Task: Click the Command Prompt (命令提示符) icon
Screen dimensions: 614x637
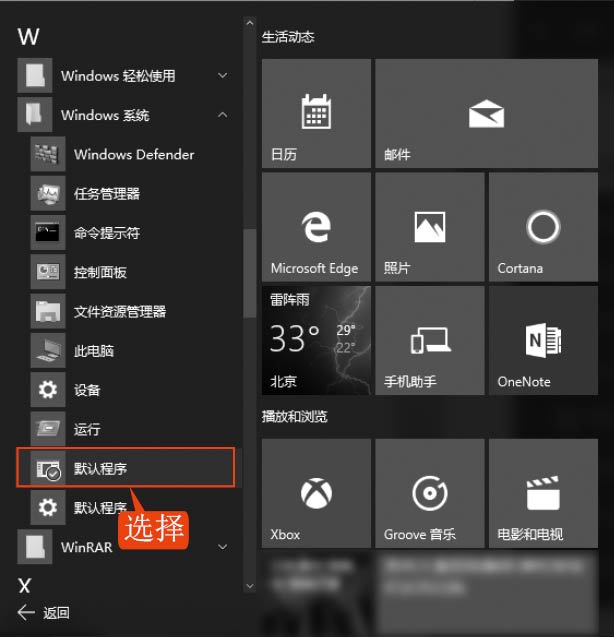Action: point(48,233)
